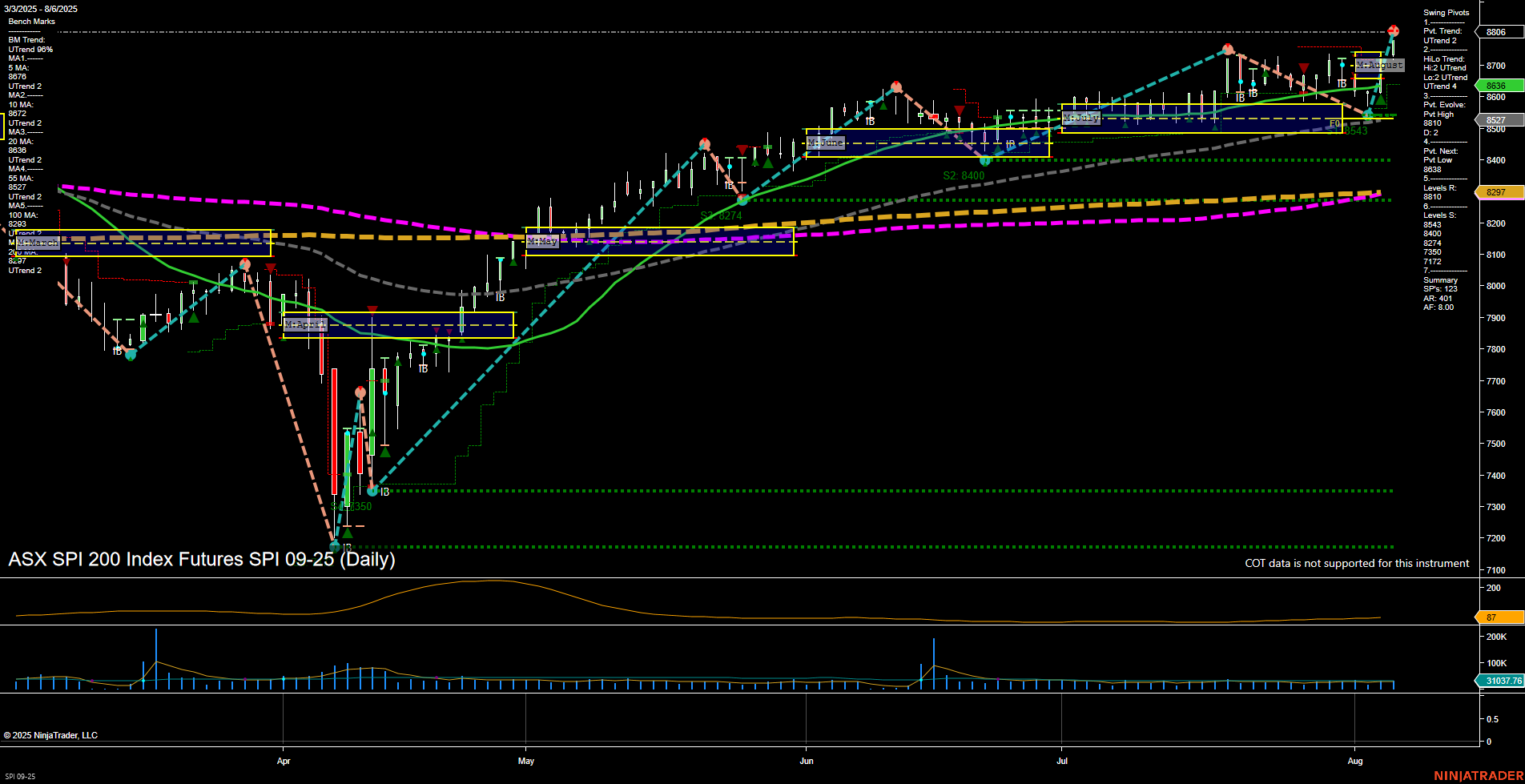The height and width of the screenshot is (784, 1525).
Task: Click the date range 3/3/2025 - 8/6/2025 label
Action: pos(40,9)
